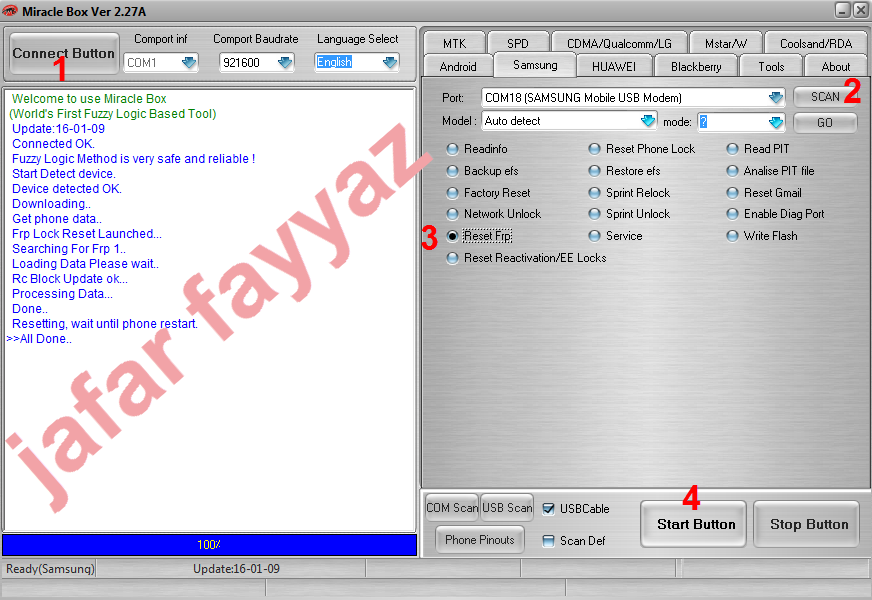Image resolution: width=872 pixels, height=600 pixels.
Task: Click the Ready(Samsung) status bar entry
Action: (50, 569)
